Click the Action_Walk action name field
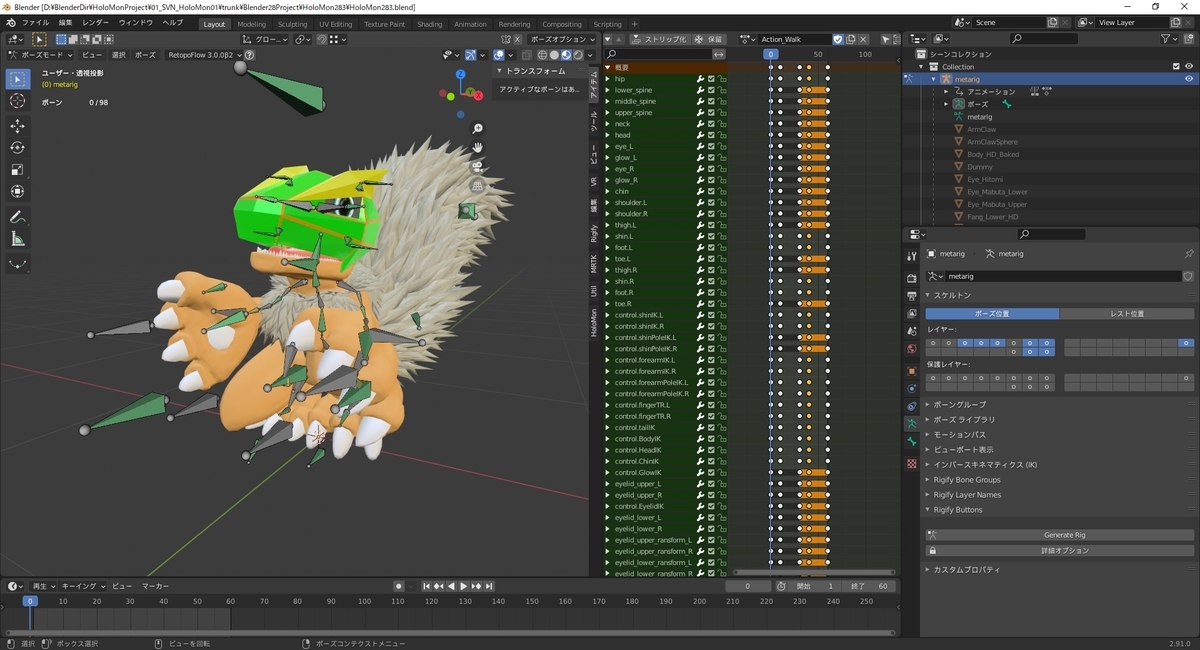The height and width of the screenshot is (650, 1200). click(x=794, y=39)
